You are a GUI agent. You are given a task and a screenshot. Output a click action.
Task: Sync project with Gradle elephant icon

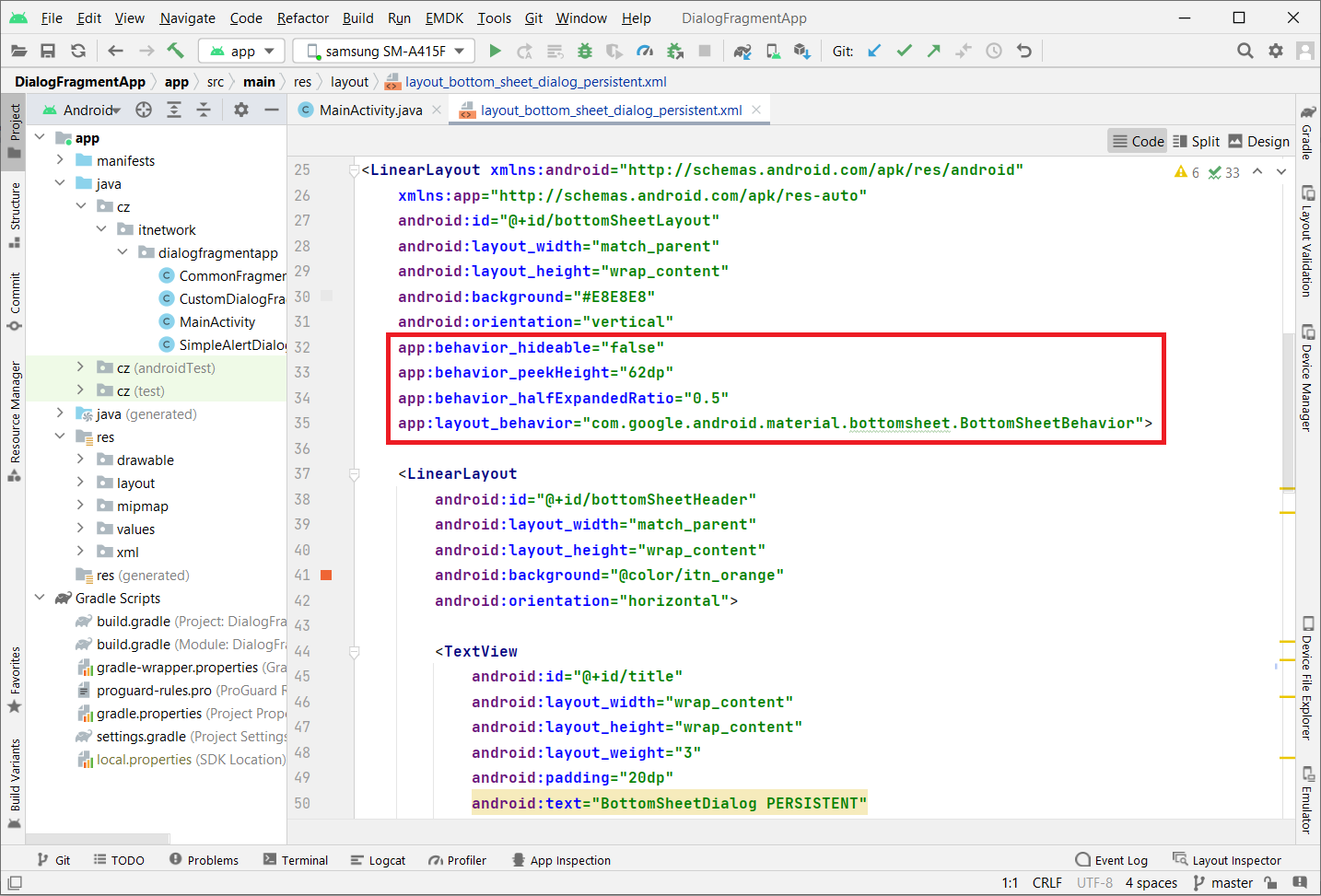[x=742, y=51]
